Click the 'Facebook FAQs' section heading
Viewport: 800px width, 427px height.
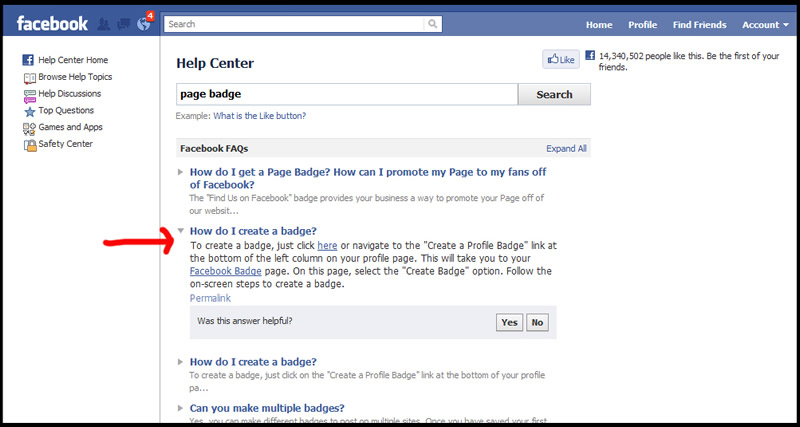tap(214, 149)
